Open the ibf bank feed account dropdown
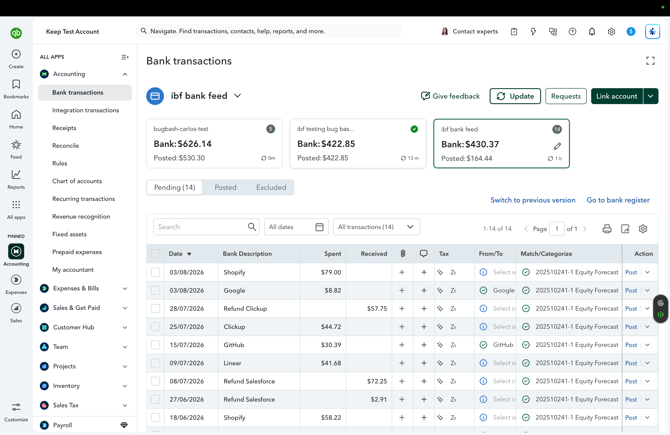 [x=238, y=96]
